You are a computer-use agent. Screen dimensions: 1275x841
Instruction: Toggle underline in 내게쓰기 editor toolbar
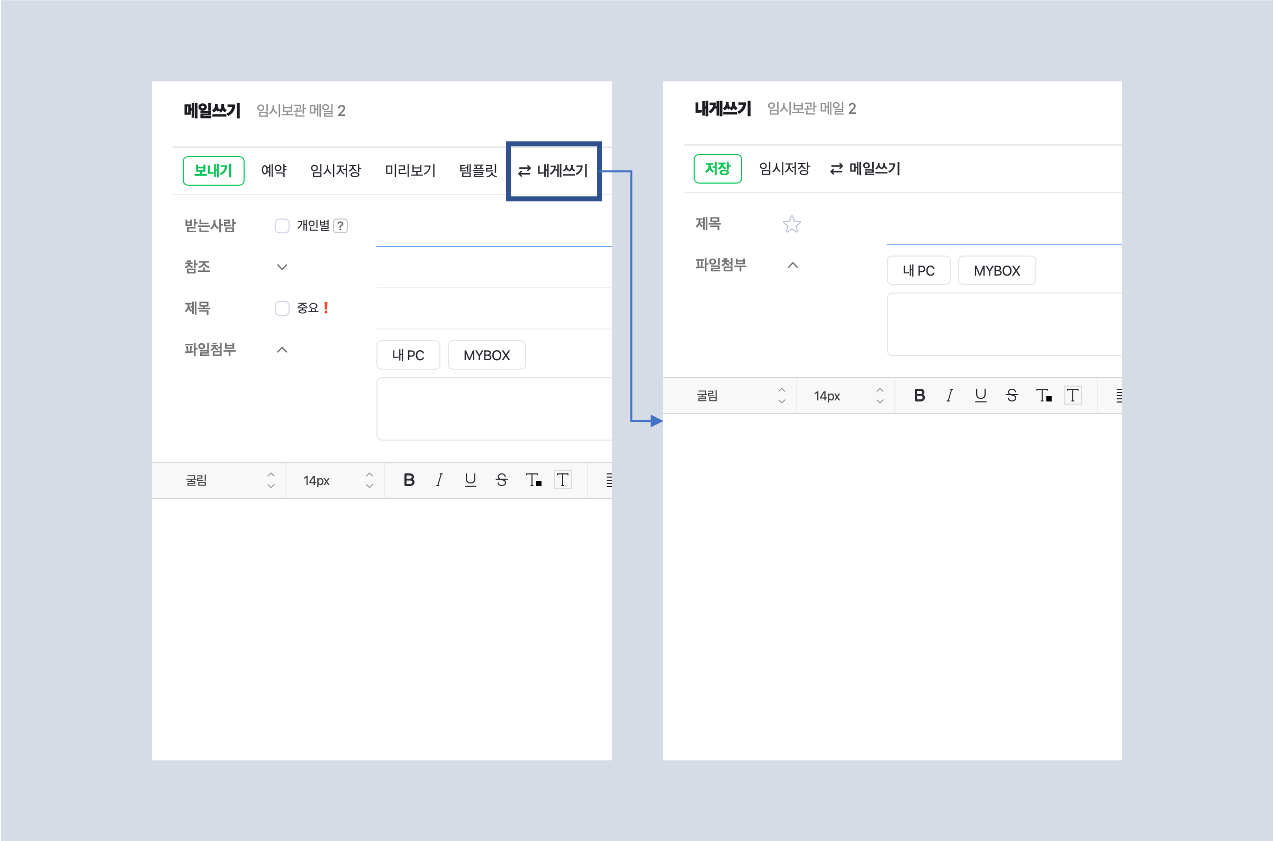point(981,396)
